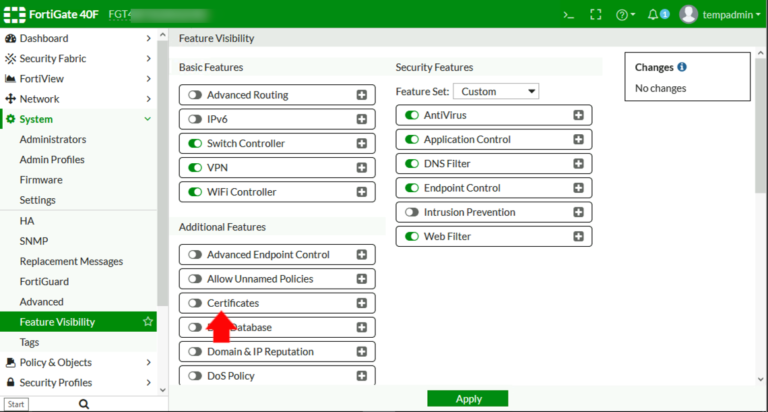
Task: Expand IPv6 details plus icon
Action: [x=361, y=119]
